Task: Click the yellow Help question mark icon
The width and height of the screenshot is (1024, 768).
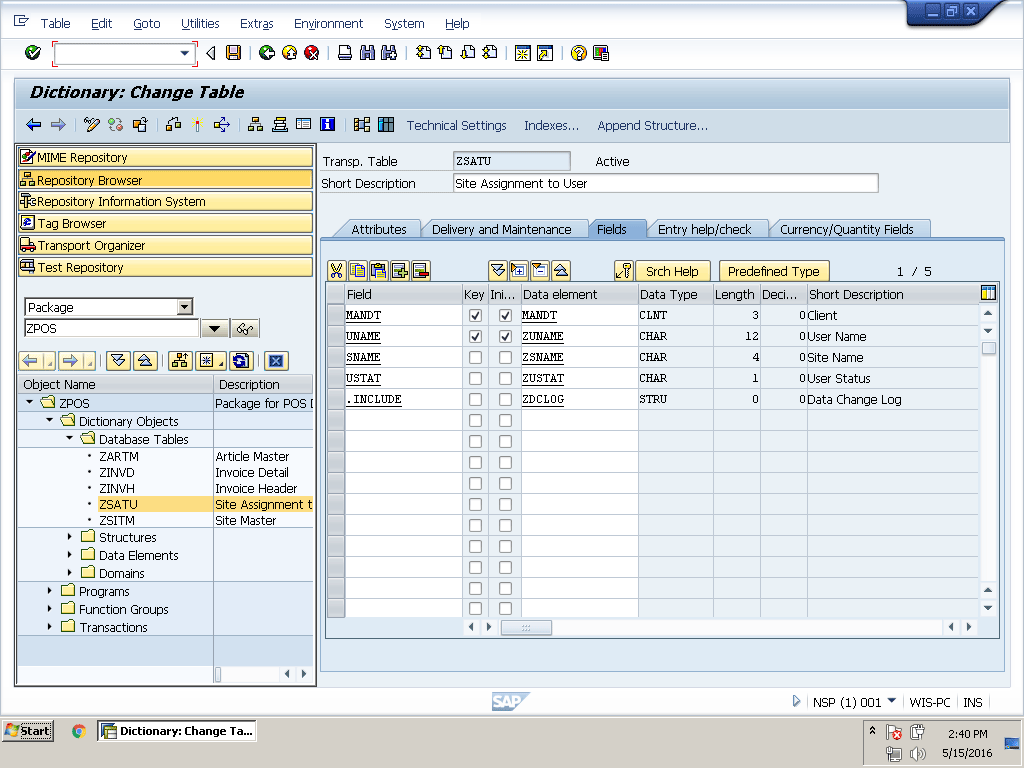Action: click(x=578, y=53)
